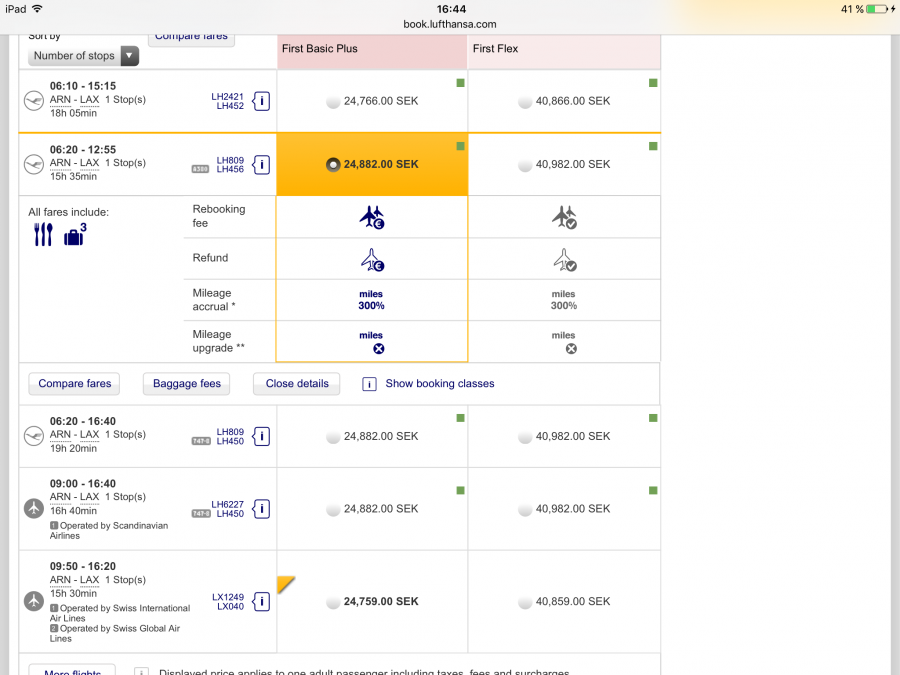Click the meals included cutlery icon
Image resolution: width=900 pixels, height=675 pixels.
[43, 234]
